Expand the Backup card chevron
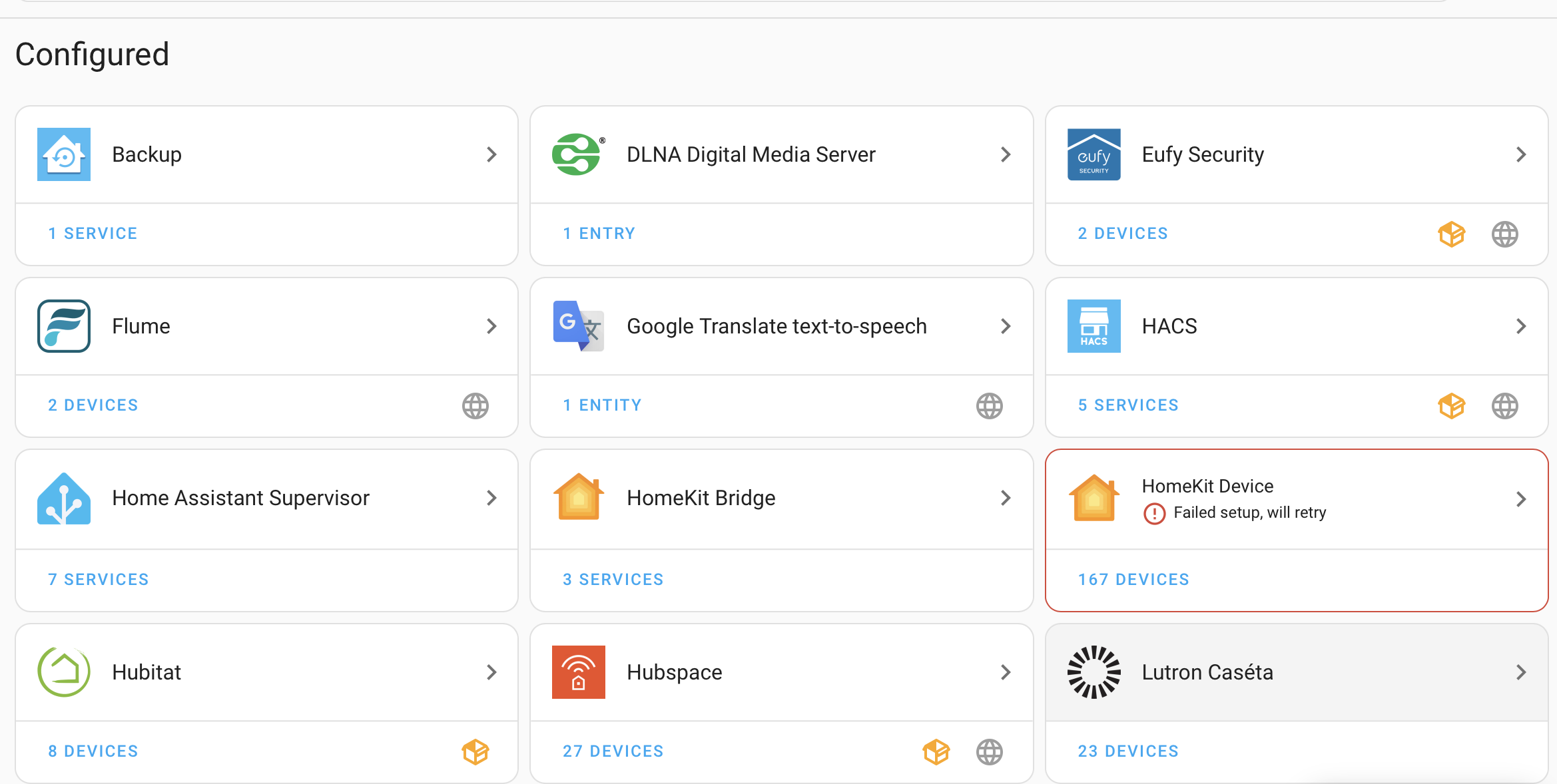Screen dimensions: 1557x784 [x=491, y=154]
